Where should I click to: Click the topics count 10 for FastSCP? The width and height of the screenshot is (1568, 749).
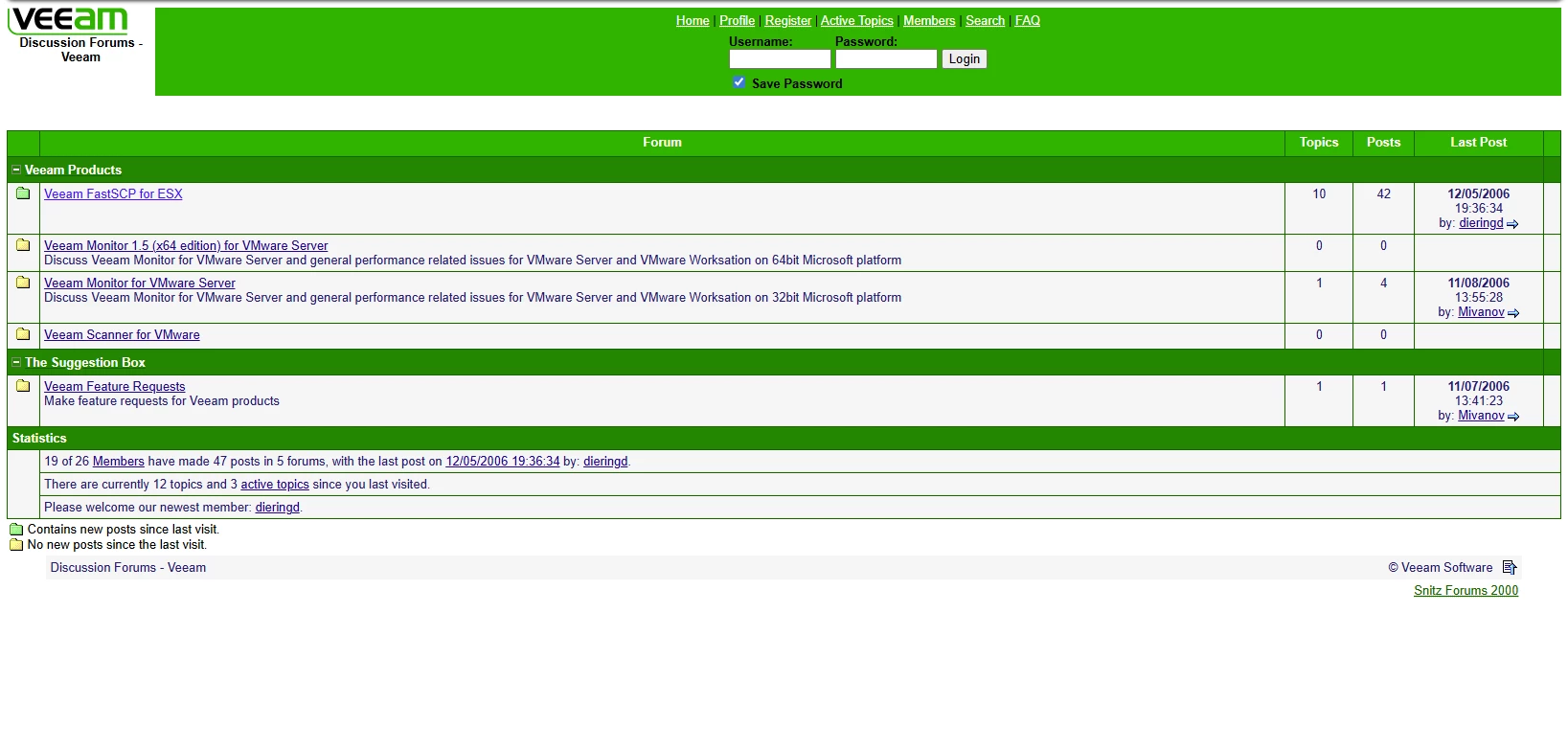(1319, 193)
